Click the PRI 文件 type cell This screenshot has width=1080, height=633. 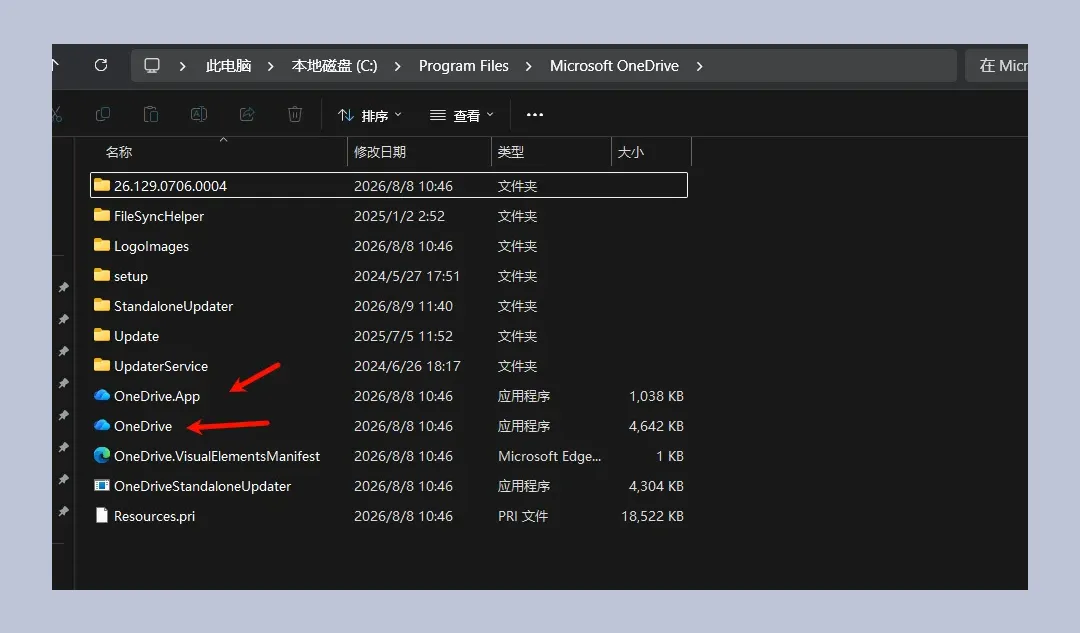coord(523,516)
